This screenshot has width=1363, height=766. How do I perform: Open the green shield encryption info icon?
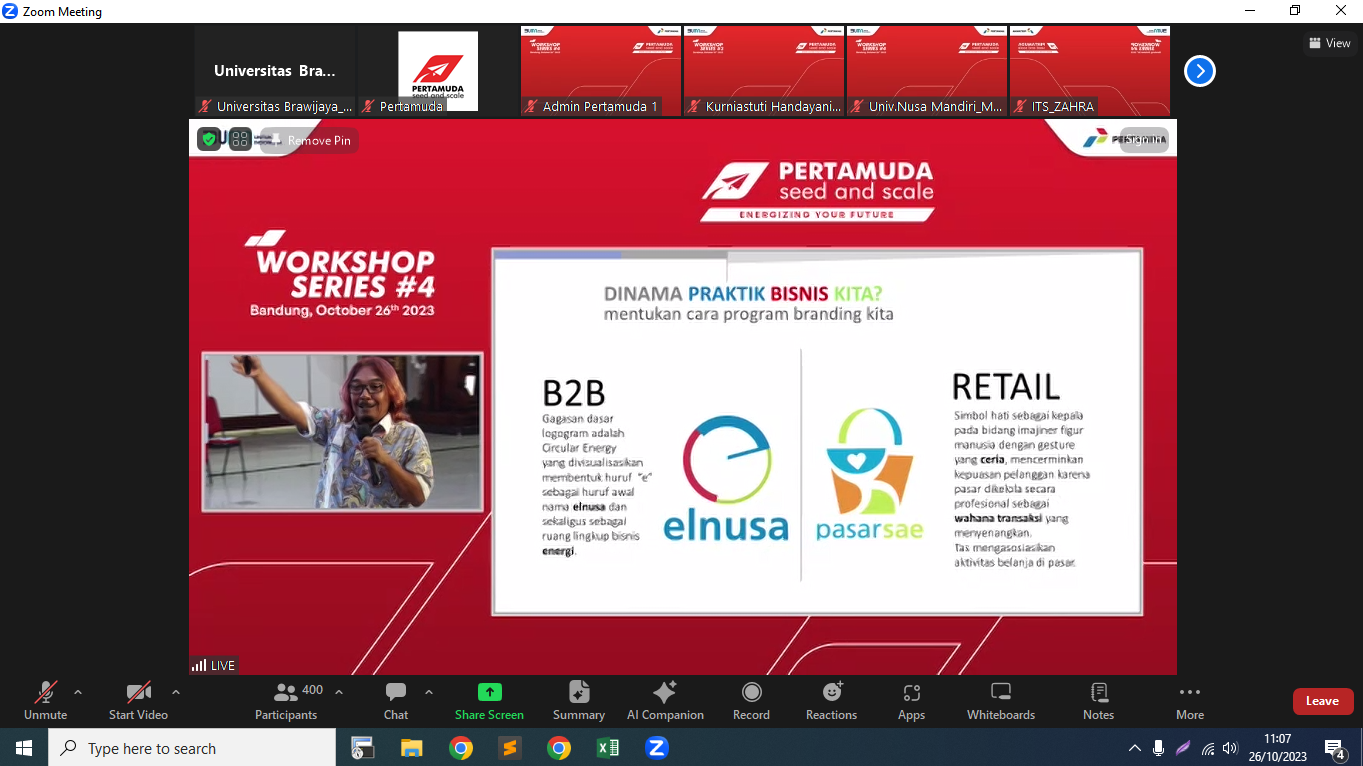point(209,139)
